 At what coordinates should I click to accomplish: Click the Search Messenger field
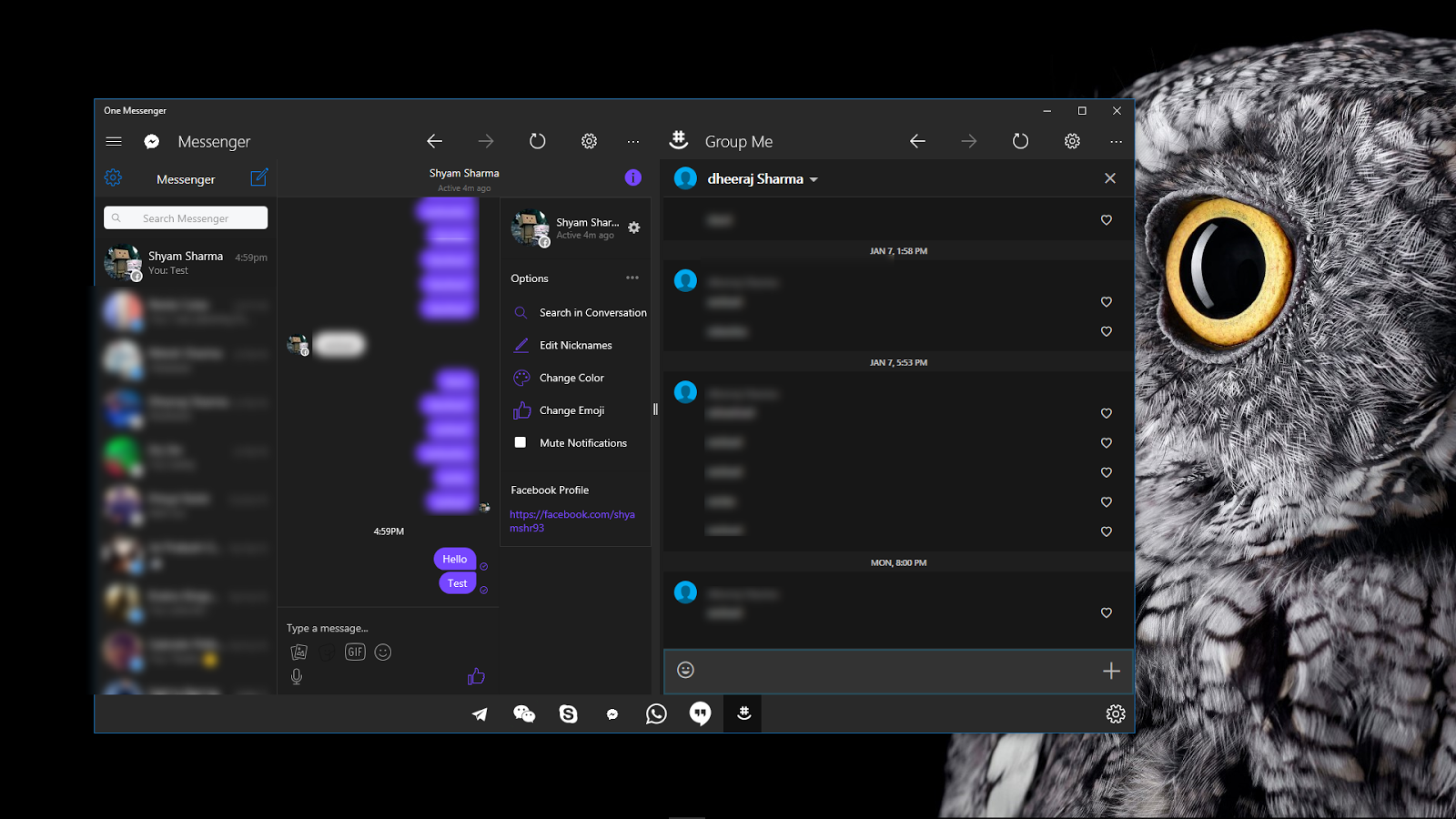[186, 218]
